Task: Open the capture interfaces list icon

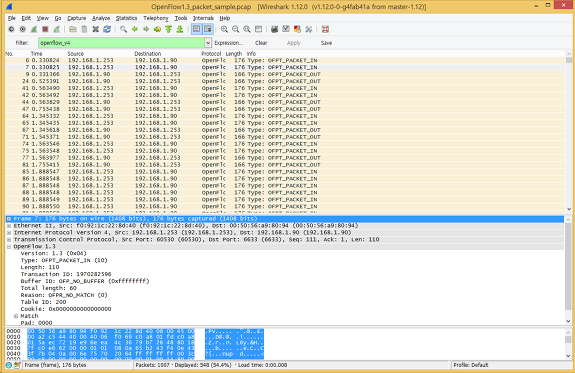Action: (x=11, y=29)
